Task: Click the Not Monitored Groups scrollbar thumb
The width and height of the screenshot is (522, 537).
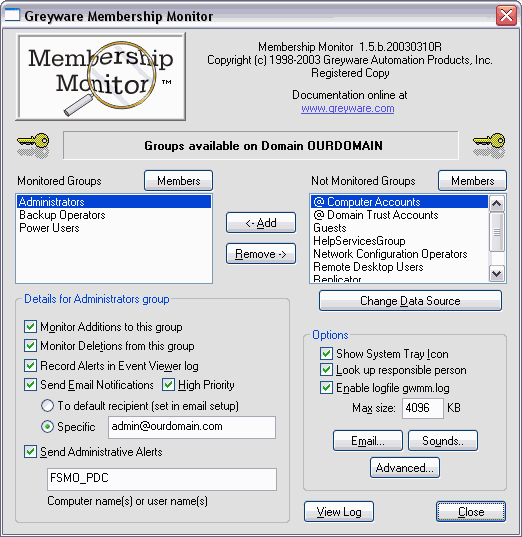Action: (497, 232)
